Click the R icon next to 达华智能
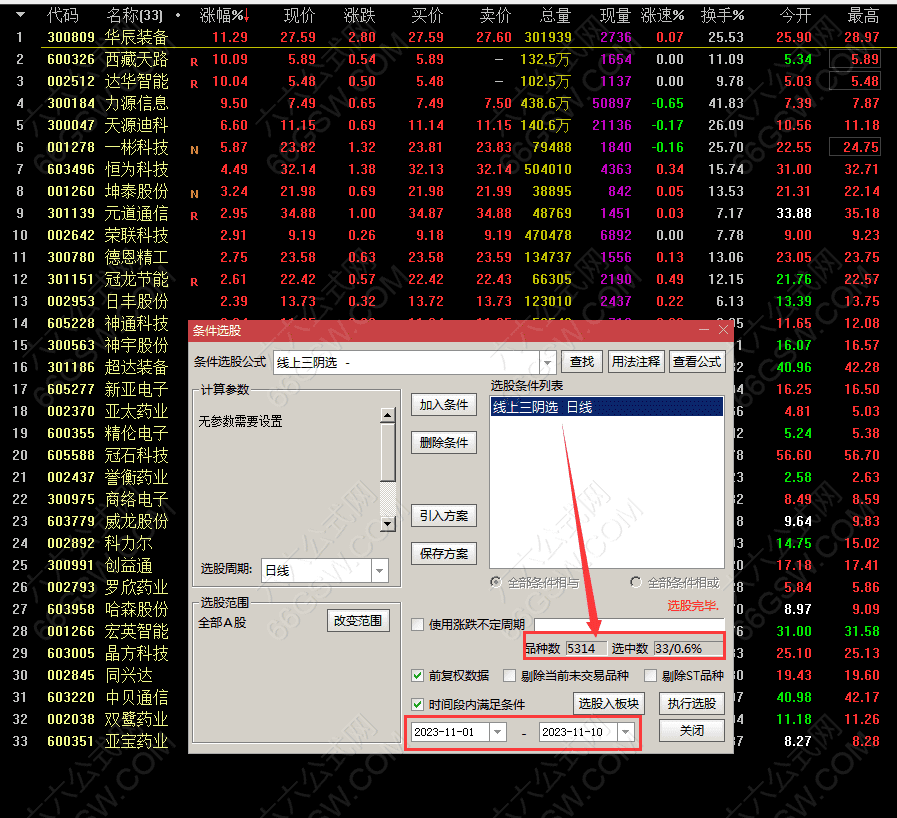897x818 pixels. [x=193, y=81]
